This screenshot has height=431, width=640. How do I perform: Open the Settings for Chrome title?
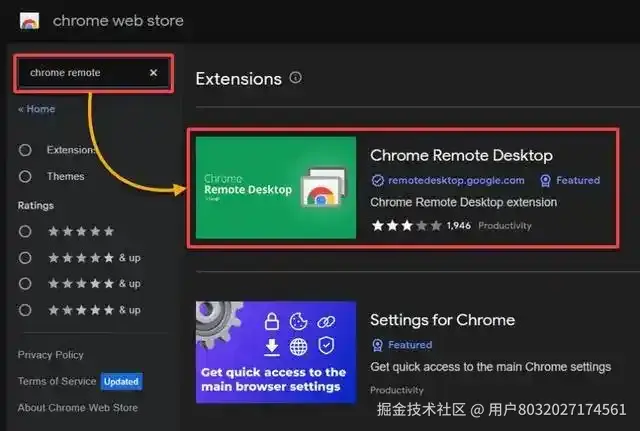pyautogui.click(x=442, y=320)
